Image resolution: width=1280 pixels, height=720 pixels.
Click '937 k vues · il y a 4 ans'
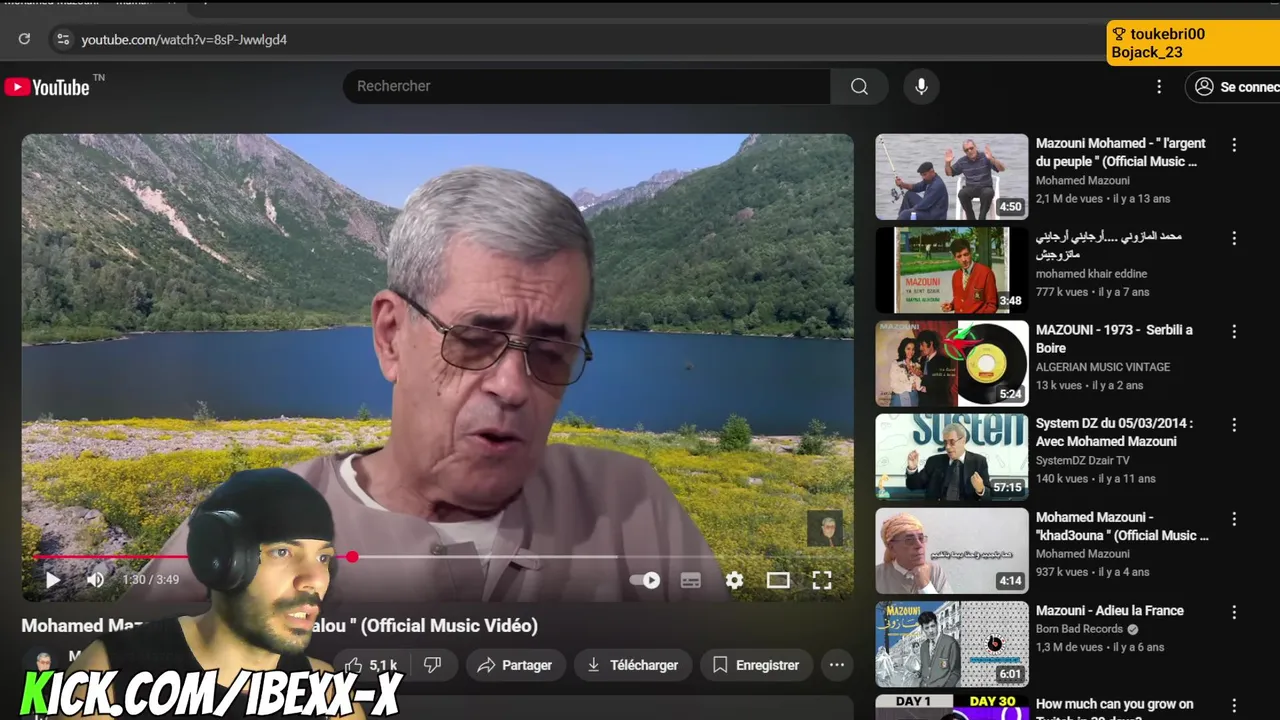pos(1093,572)
